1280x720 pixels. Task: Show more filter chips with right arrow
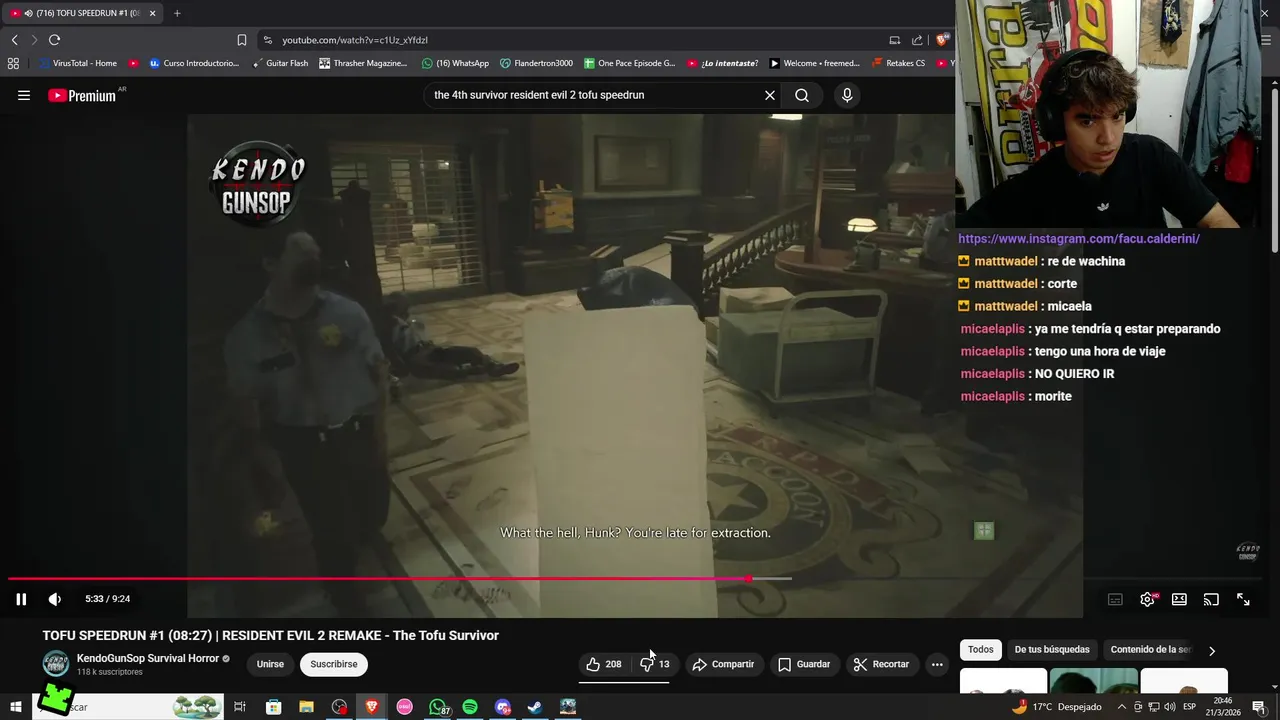click(1212, 651)
